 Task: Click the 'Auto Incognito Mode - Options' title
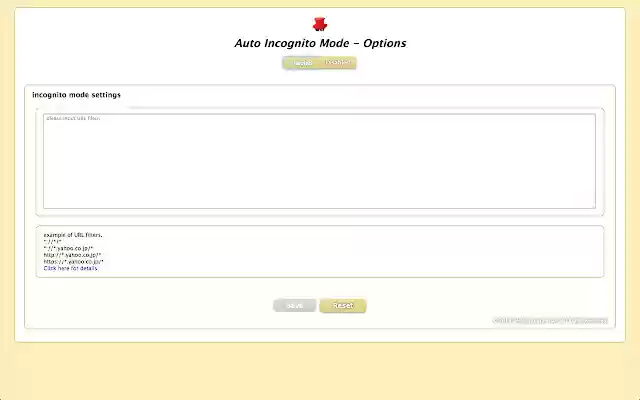(320, 43)
